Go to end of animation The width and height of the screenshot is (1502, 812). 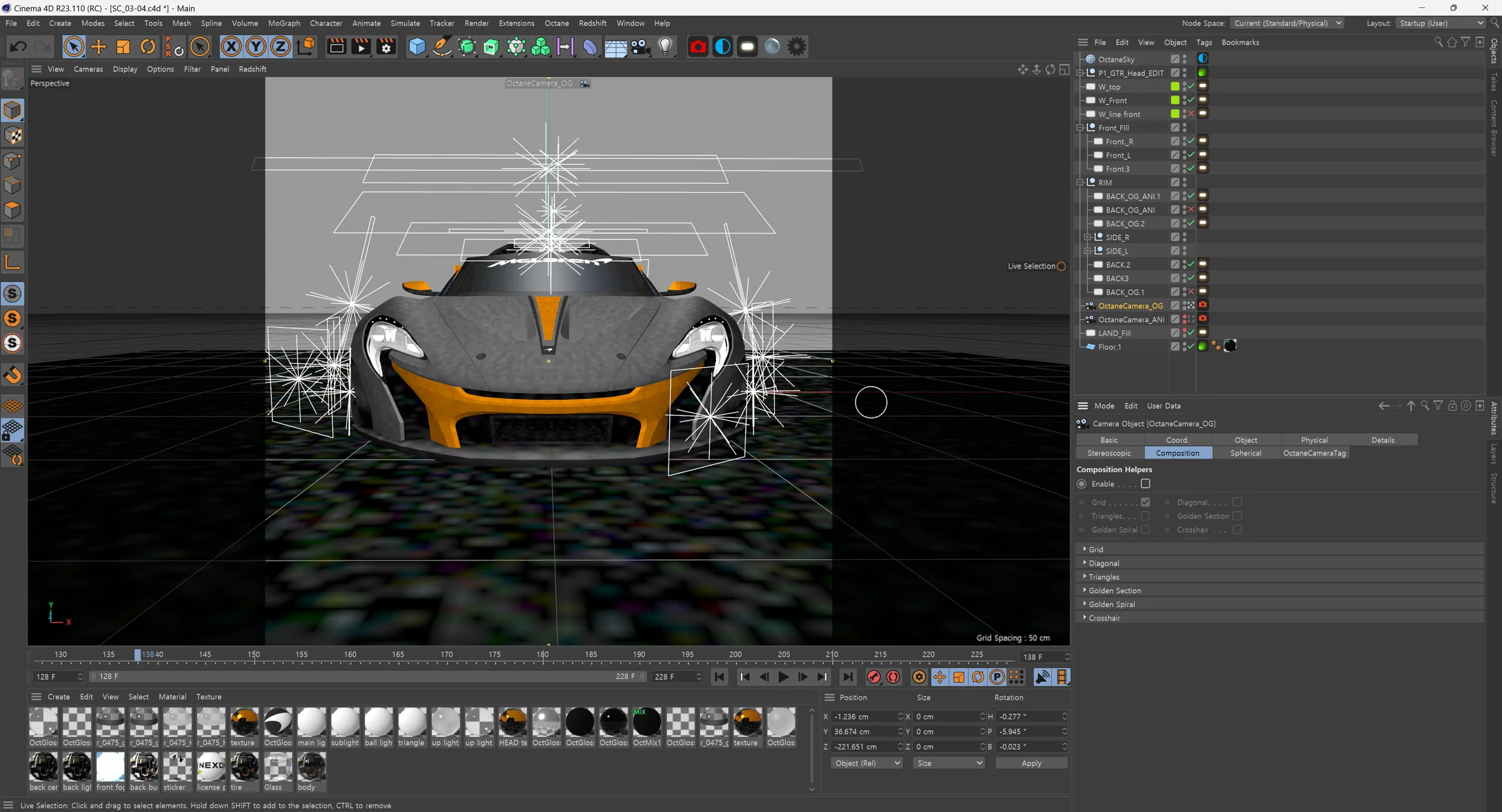tap(848, 677)
